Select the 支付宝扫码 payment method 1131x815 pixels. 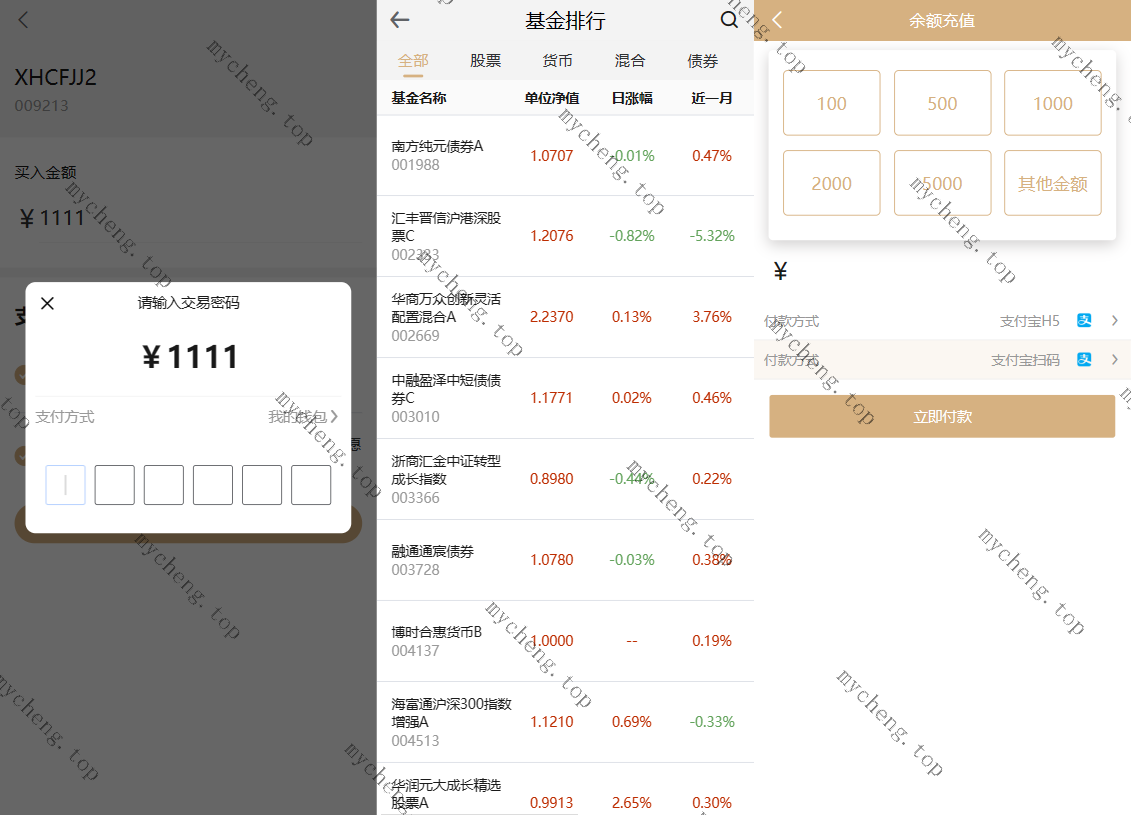(942, 359)
